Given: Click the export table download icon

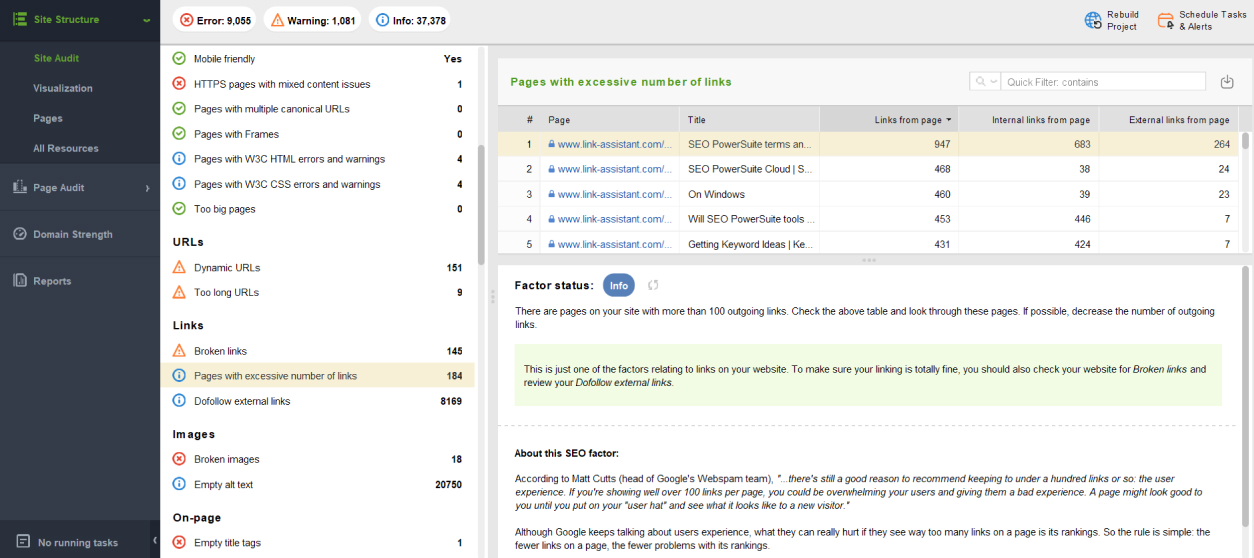Looking at the screenshot, I should click(1227, 82).
